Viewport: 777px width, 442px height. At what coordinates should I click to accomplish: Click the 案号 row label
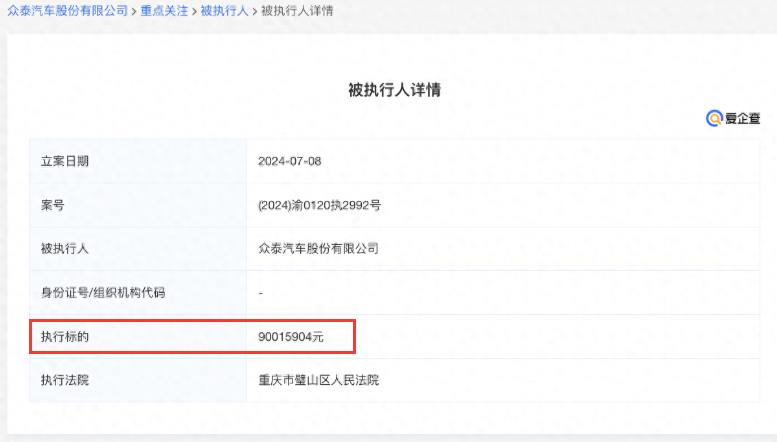[52, 205]
